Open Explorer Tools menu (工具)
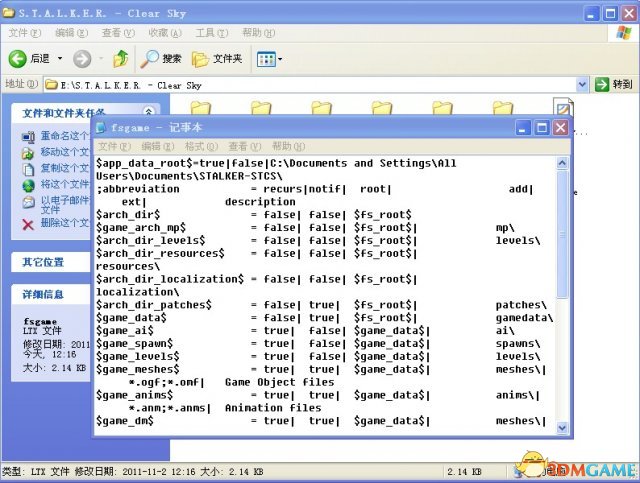 pyautogui.click(x=211, y=33)
